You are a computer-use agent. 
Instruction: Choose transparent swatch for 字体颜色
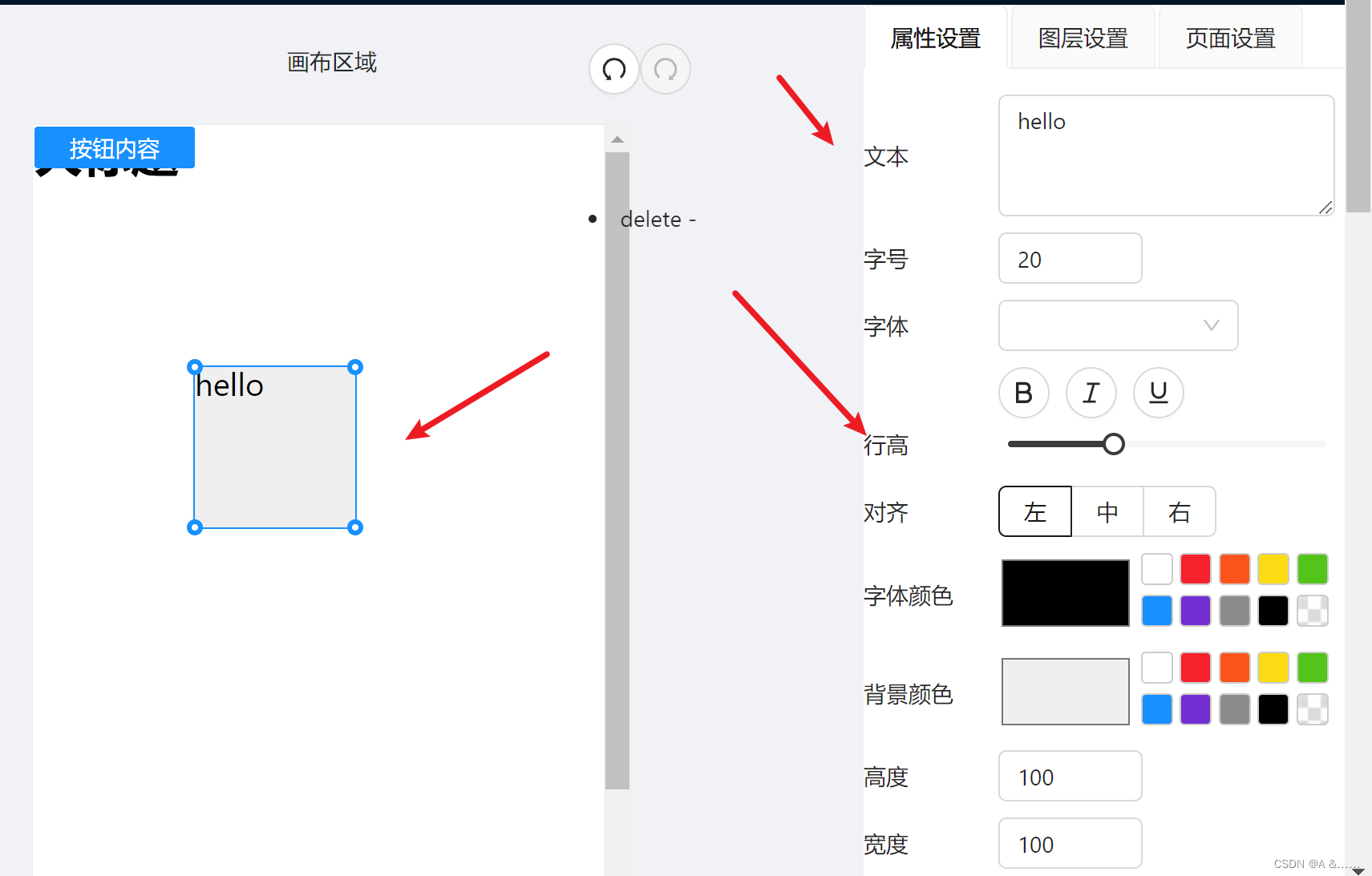1313,611
